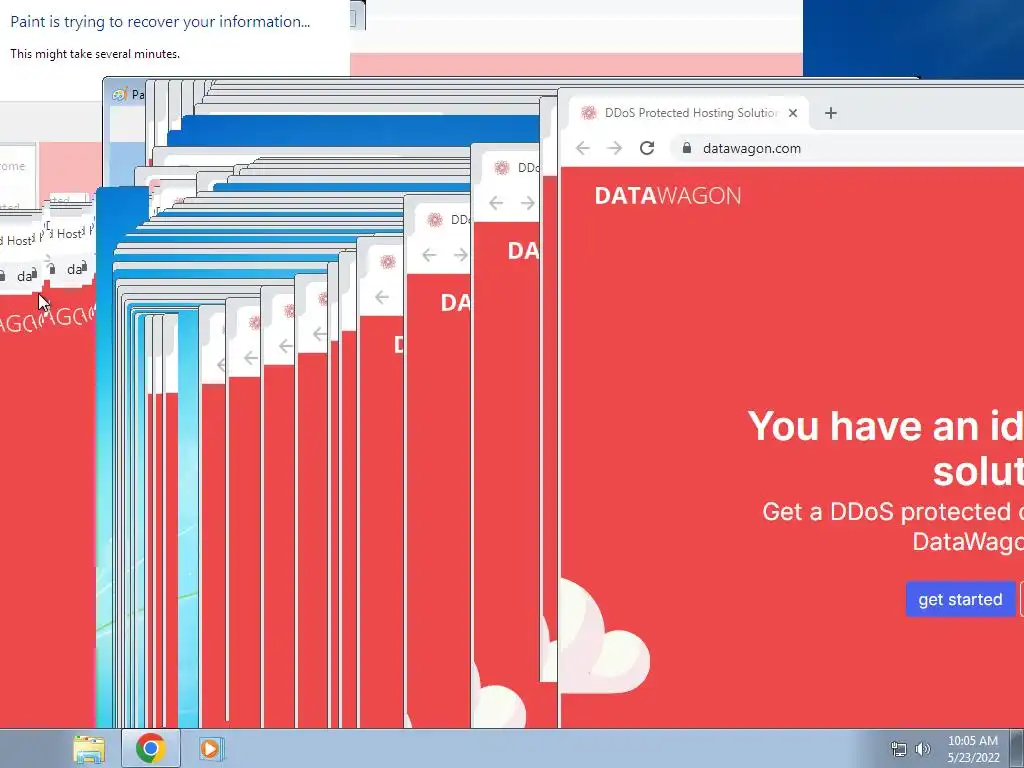1024x768 pixels.
Task: Close the DDoS Protected Hosting Solution tab
Action: (x=793, y=113)
